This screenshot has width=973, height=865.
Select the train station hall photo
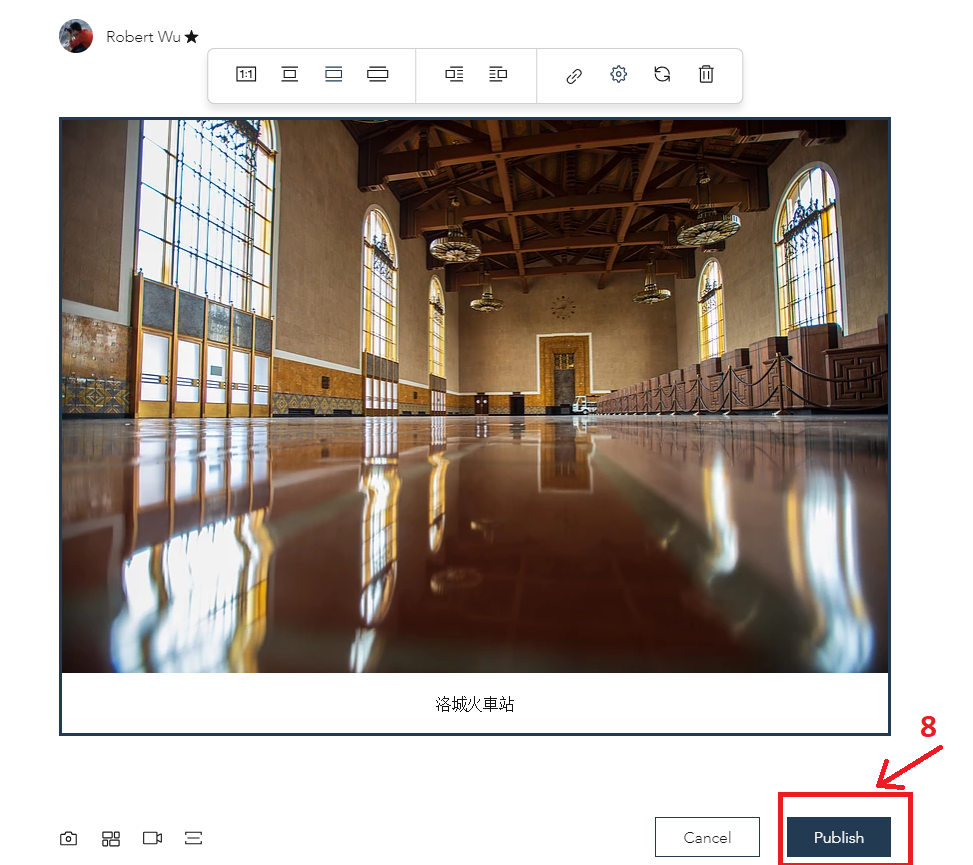click(475, 396)
